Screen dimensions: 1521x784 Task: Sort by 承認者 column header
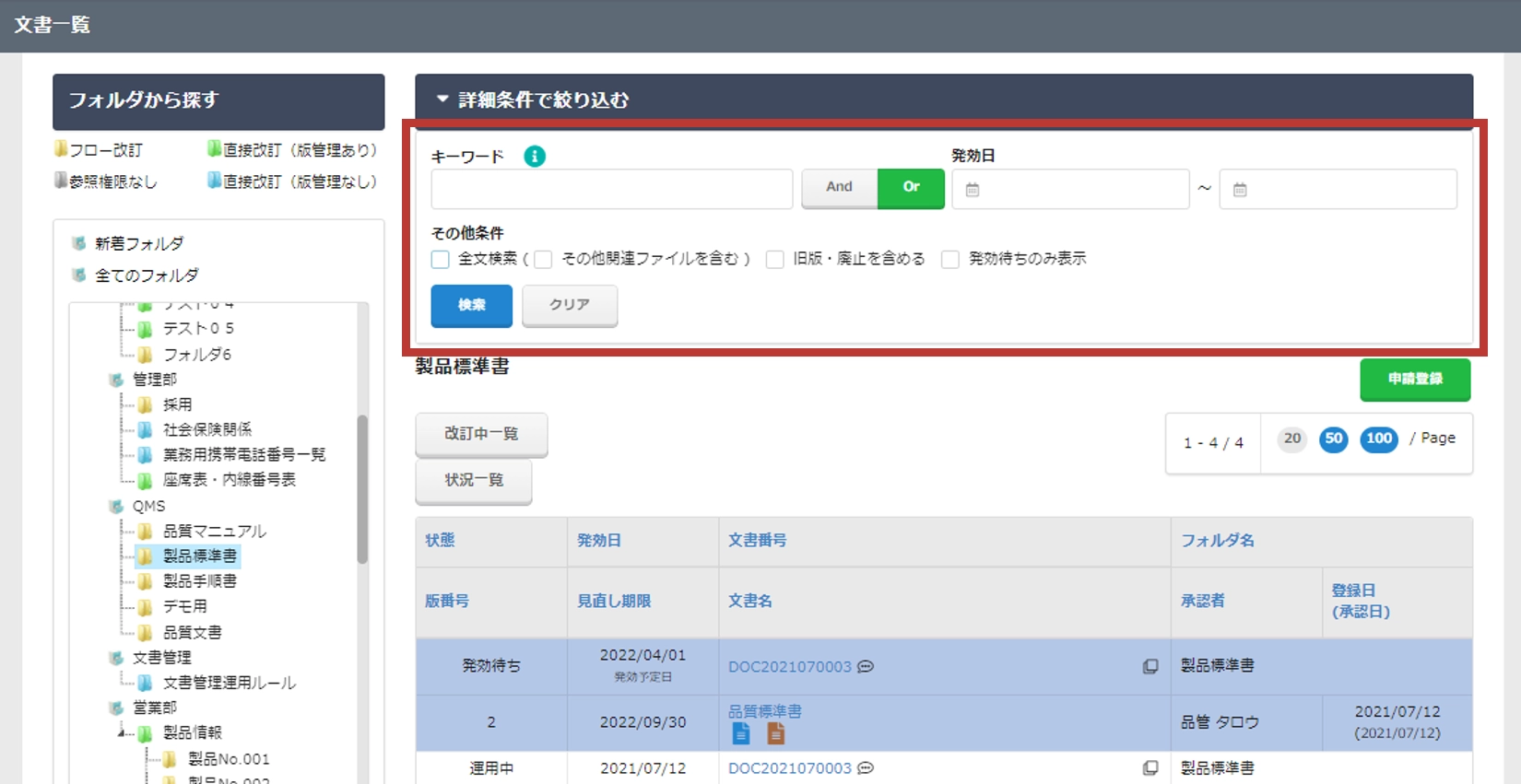point(1203,601)
